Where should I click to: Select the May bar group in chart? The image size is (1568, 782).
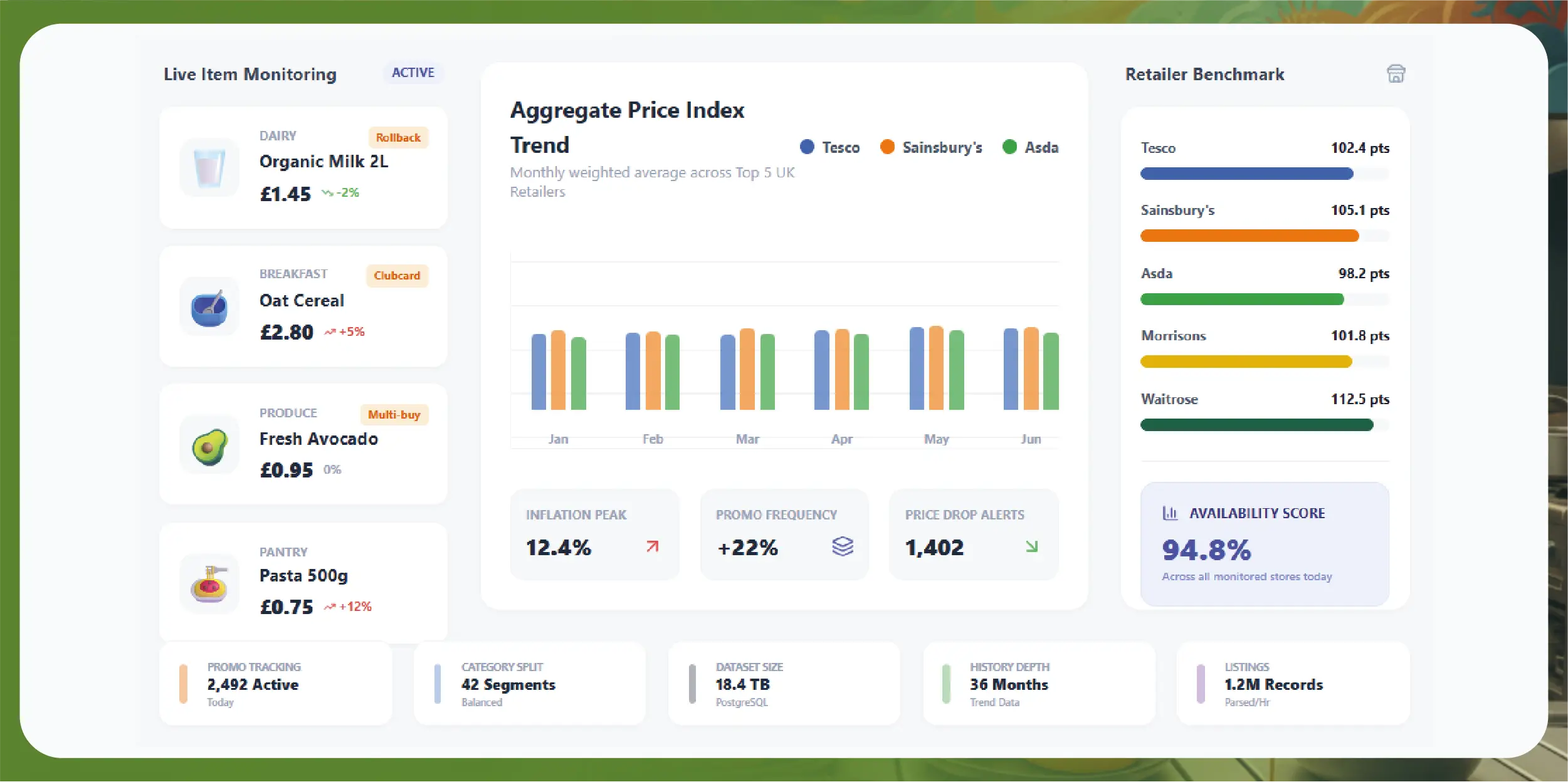point(936,368)
